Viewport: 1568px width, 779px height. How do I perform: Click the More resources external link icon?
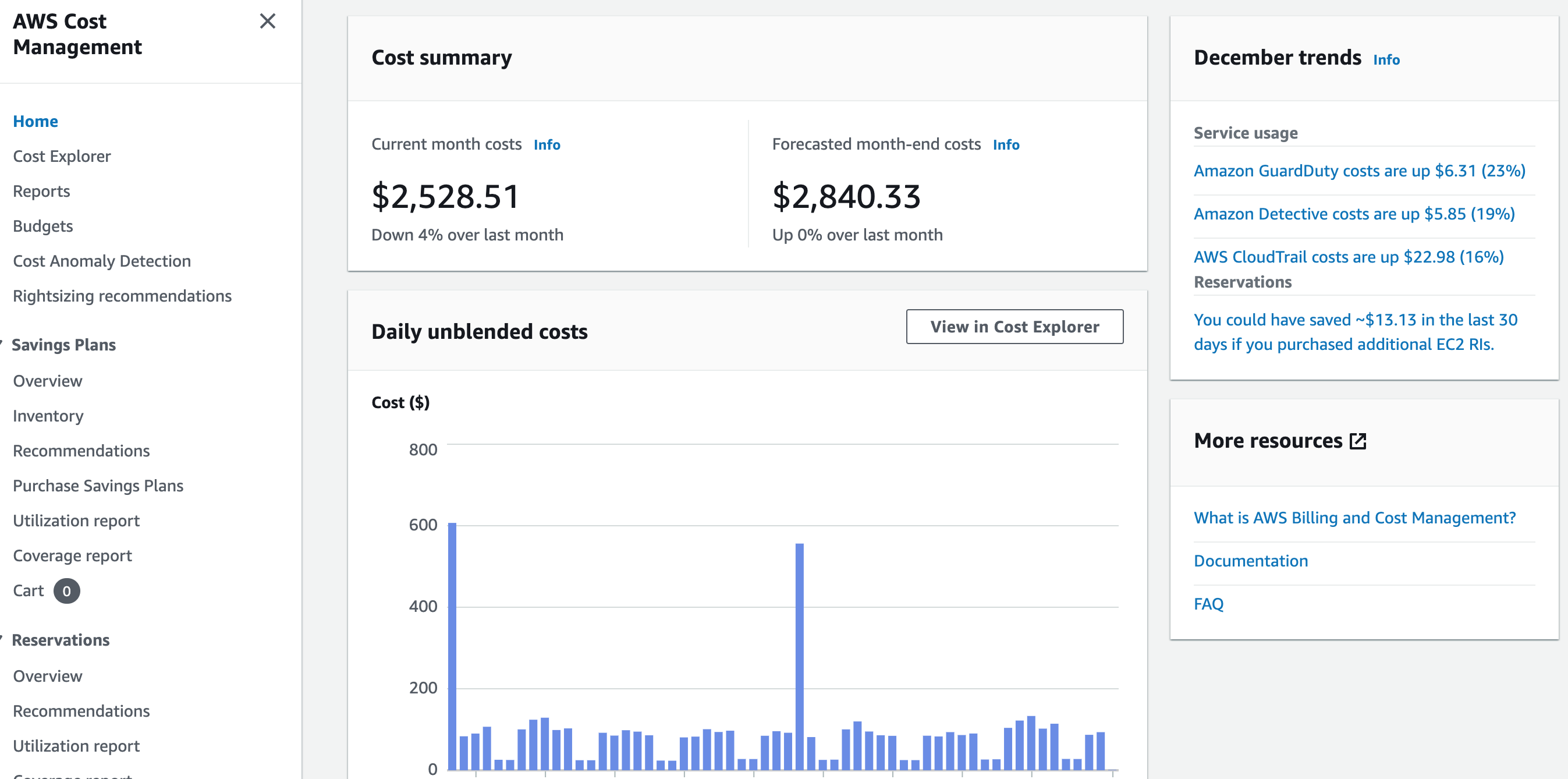pyautogui.click(x=1357, y=441)
